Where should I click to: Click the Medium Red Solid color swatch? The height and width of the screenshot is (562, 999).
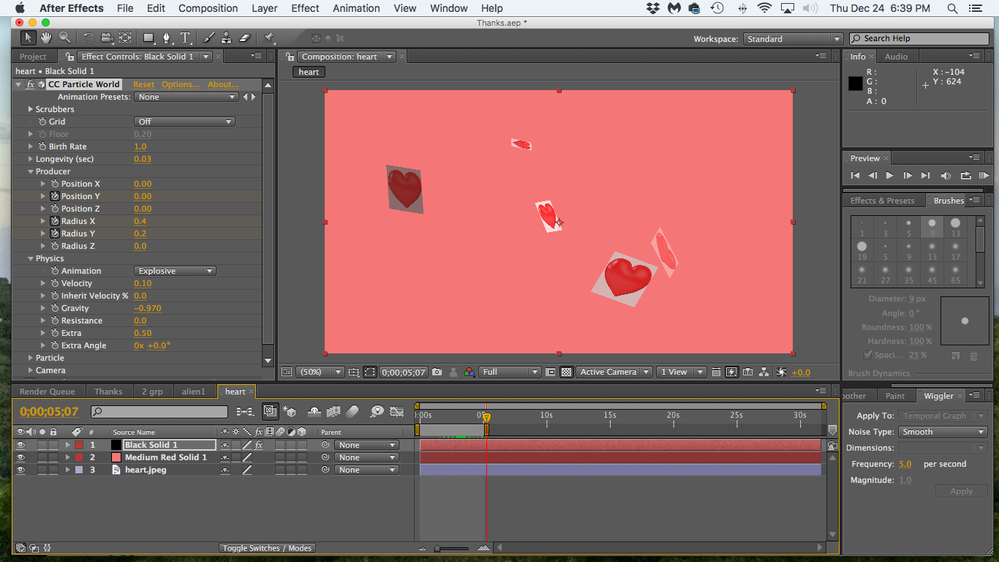(x=116, y=458)
